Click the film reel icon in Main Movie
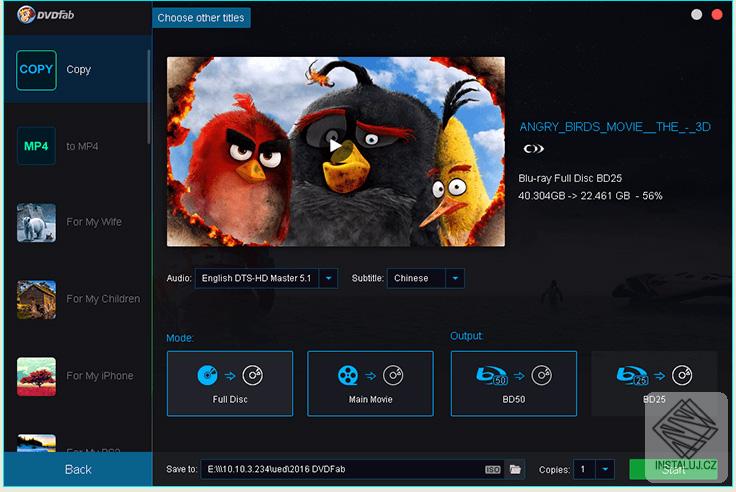The height and width of the screenshot is (492, 736). point(348,375)
